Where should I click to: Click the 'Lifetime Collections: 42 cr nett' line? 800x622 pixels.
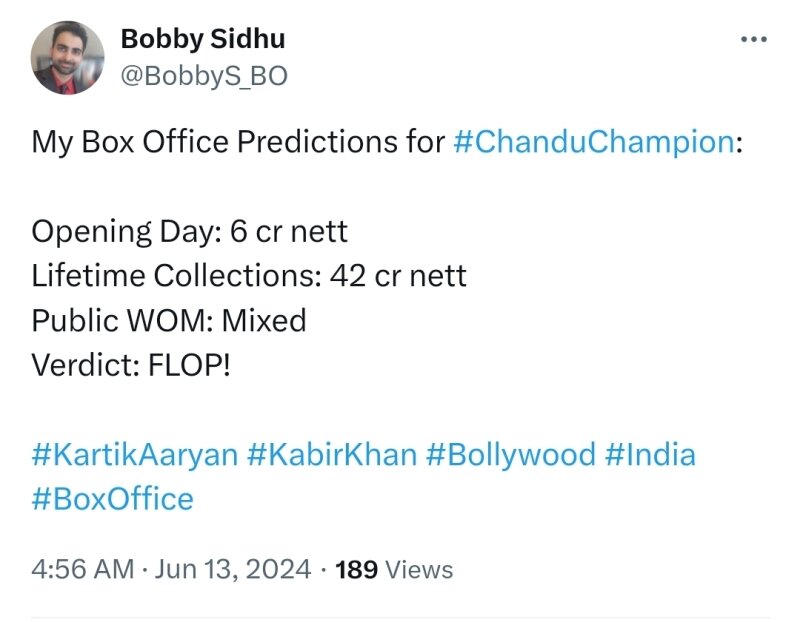point(249,275)
